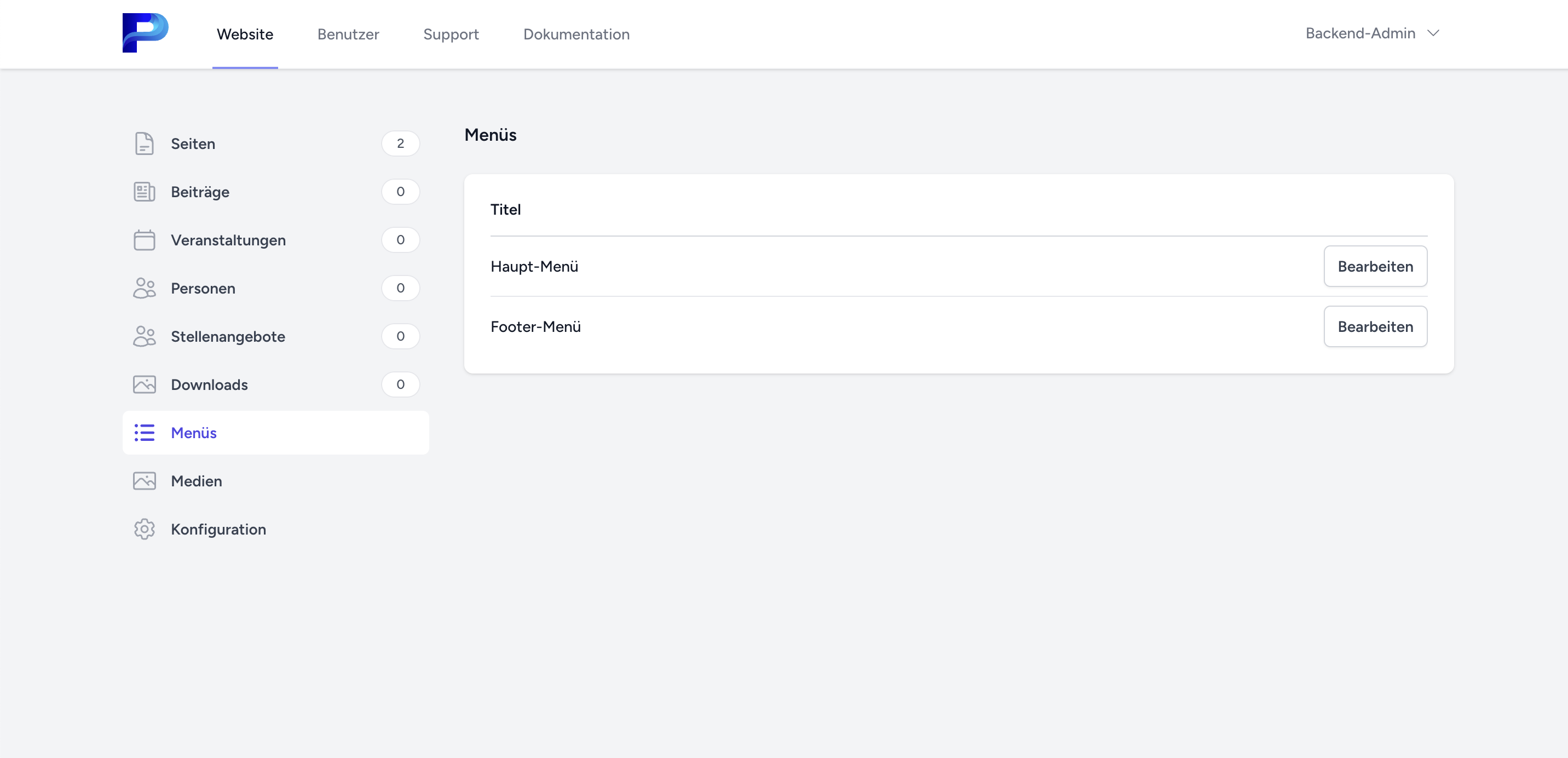Image resolution: width=1568 pixels, height=758 pixels.
Task: Click the Seiten count badge showing 2
Action: (x=401, y=143)
